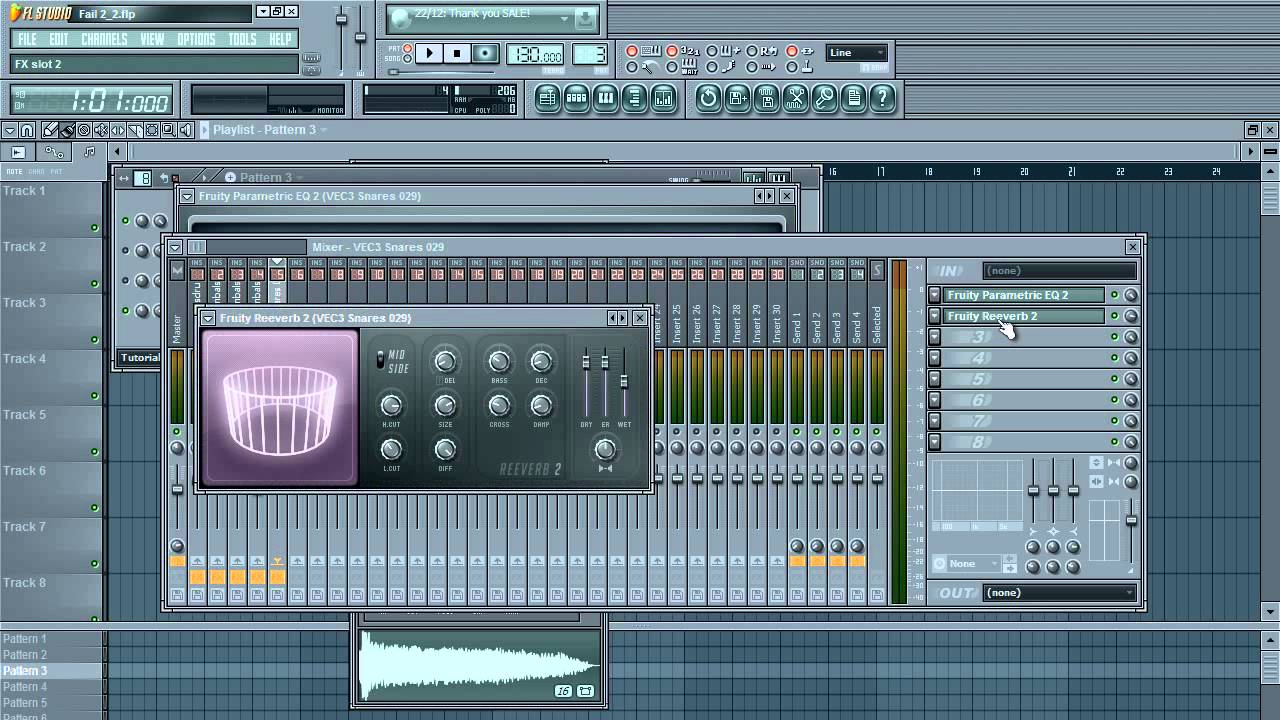Open the Piano Roll window button

tap(605, 98)
